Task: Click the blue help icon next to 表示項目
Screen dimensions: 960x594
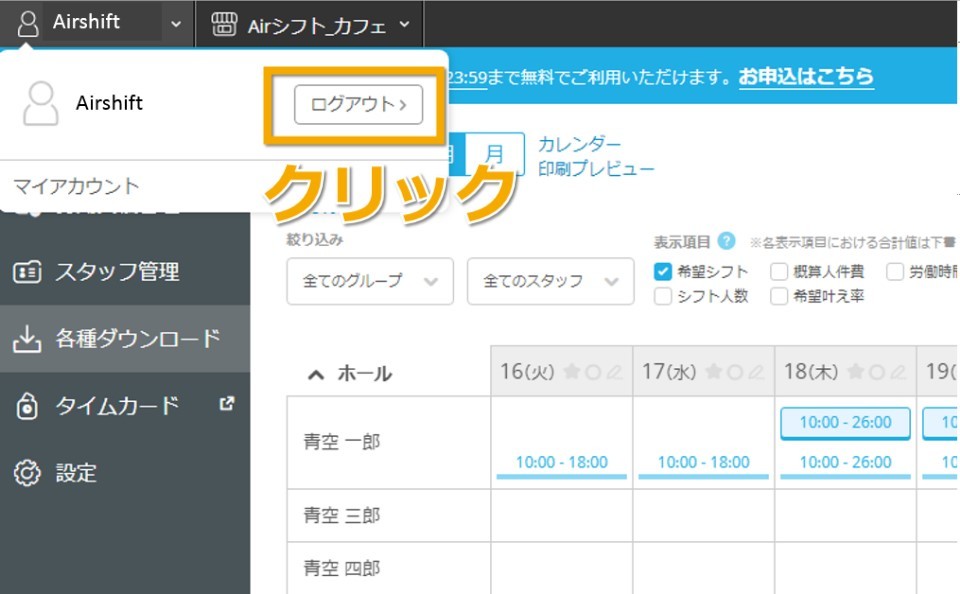Action: (727, 241)
